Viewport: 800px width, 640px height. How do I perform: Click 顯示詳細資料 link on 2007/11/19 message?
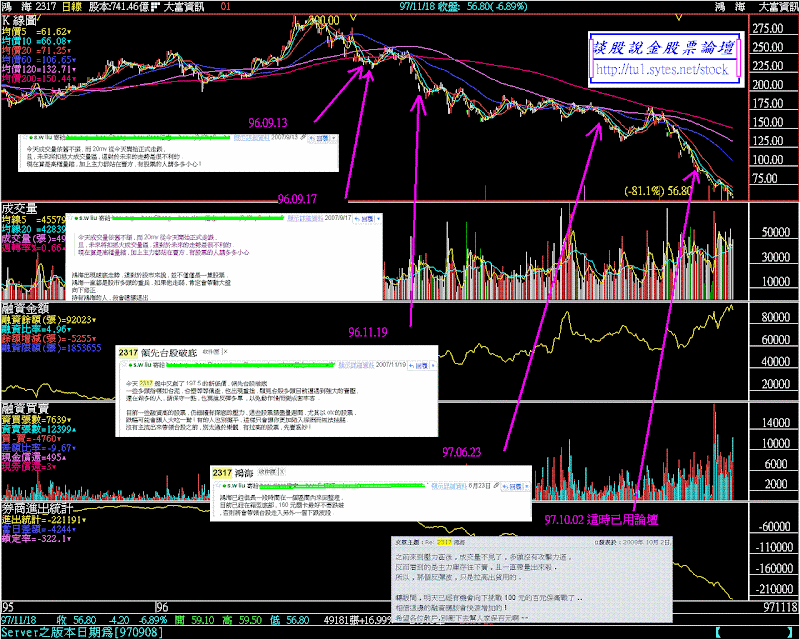(x=357, y=365)
